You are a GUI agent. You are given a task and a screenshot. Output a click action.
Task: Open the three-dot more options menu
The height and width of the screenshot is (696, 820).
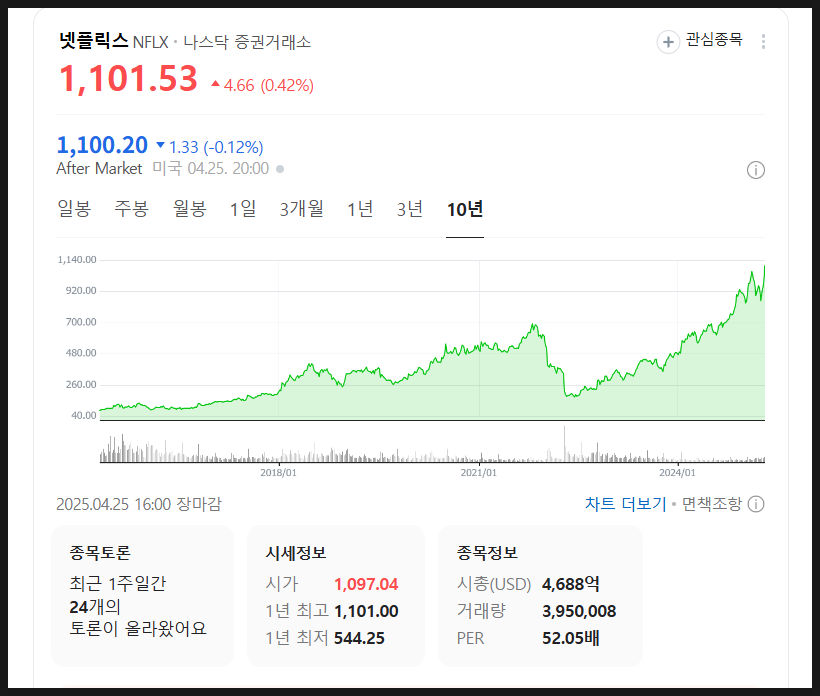pyautogui.click(x=764, y=41)
